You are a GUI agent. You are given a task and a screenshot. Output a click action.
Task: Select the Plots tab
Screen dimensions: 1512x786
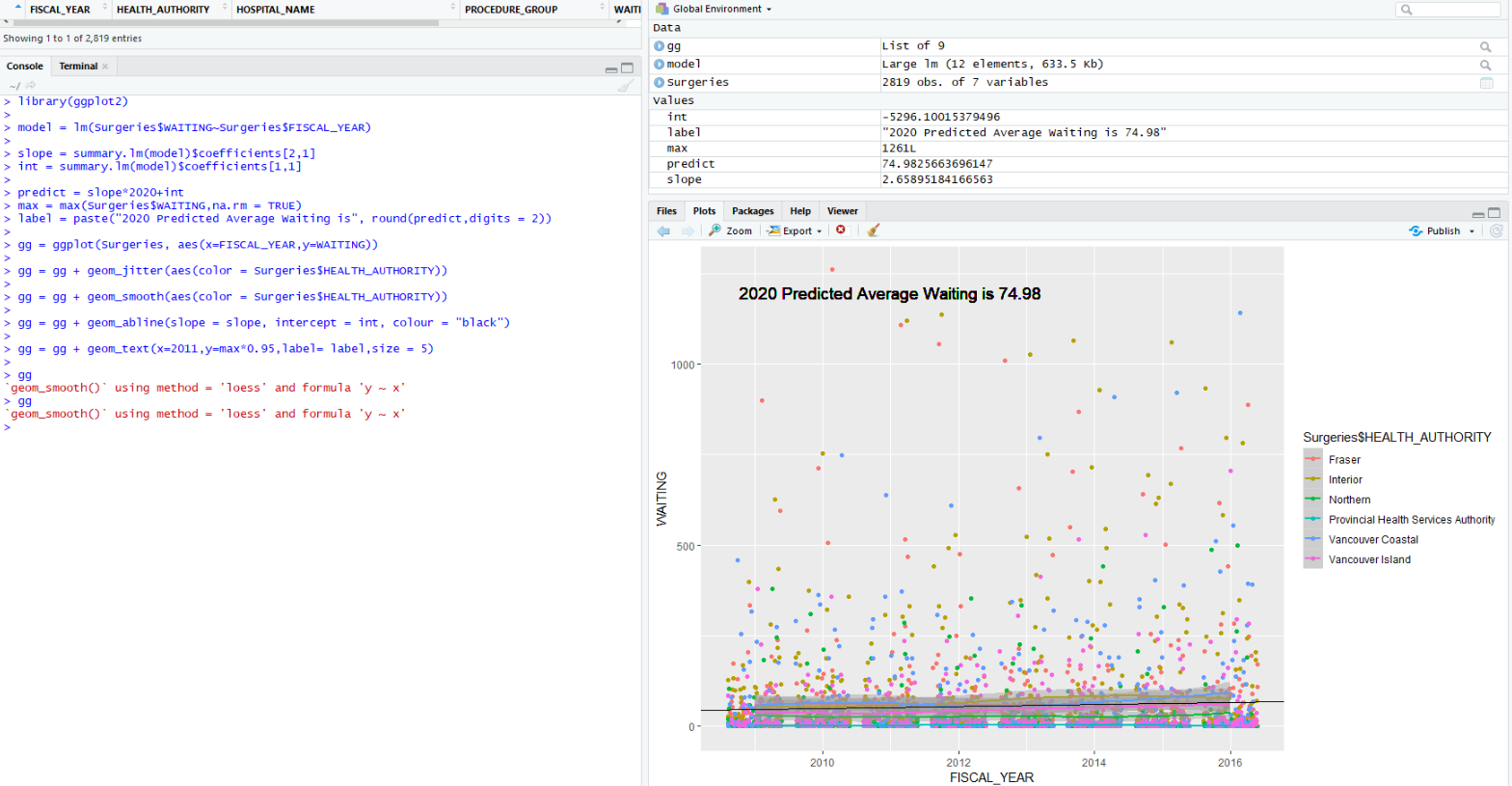(x=705, y=211)
